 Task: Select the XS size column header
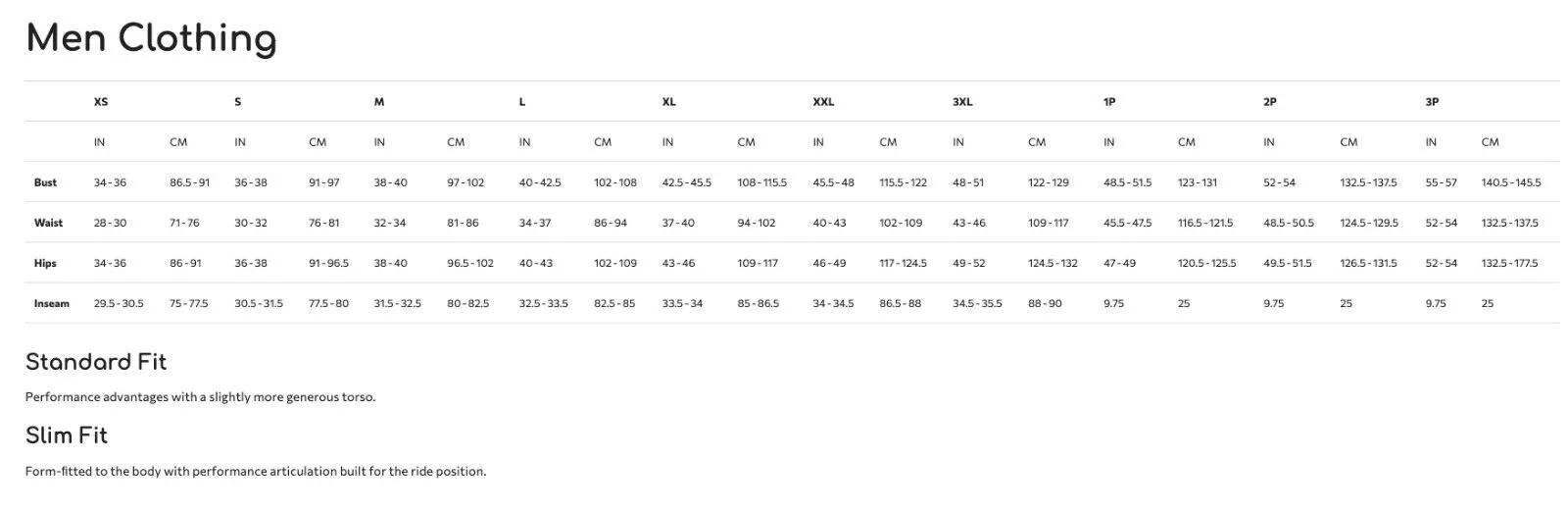coord(101,102)
